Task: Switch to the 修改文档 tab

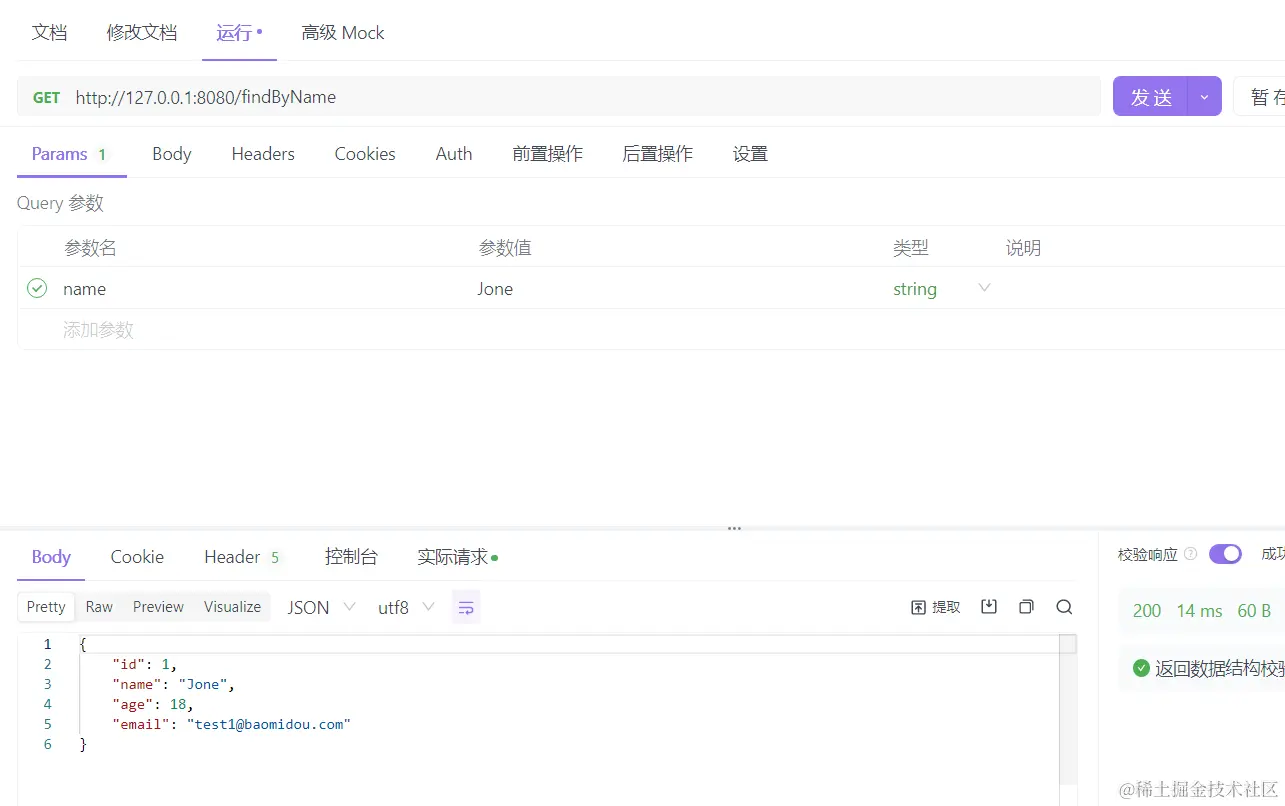Action: (x=142, y=32)
